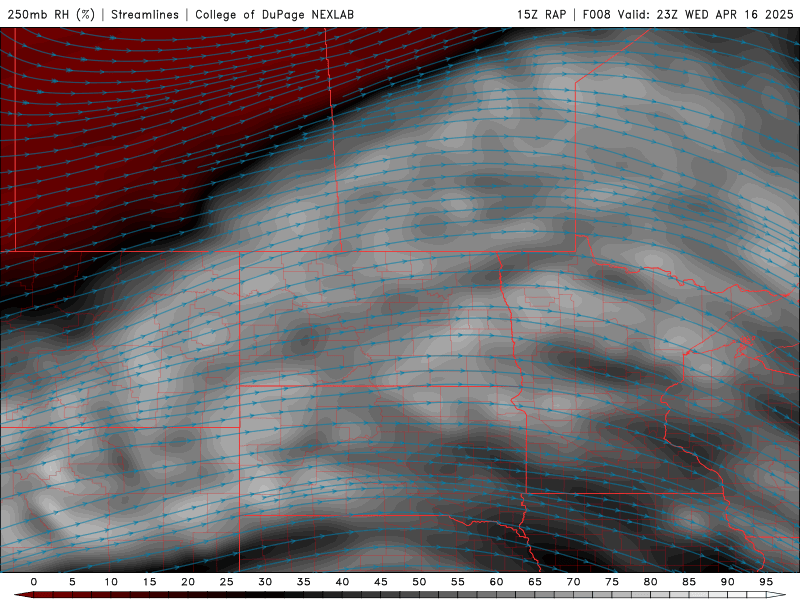This screenshot has height=600, width=800.
Task: Click the colorbar label '30'
Action: 265,582
